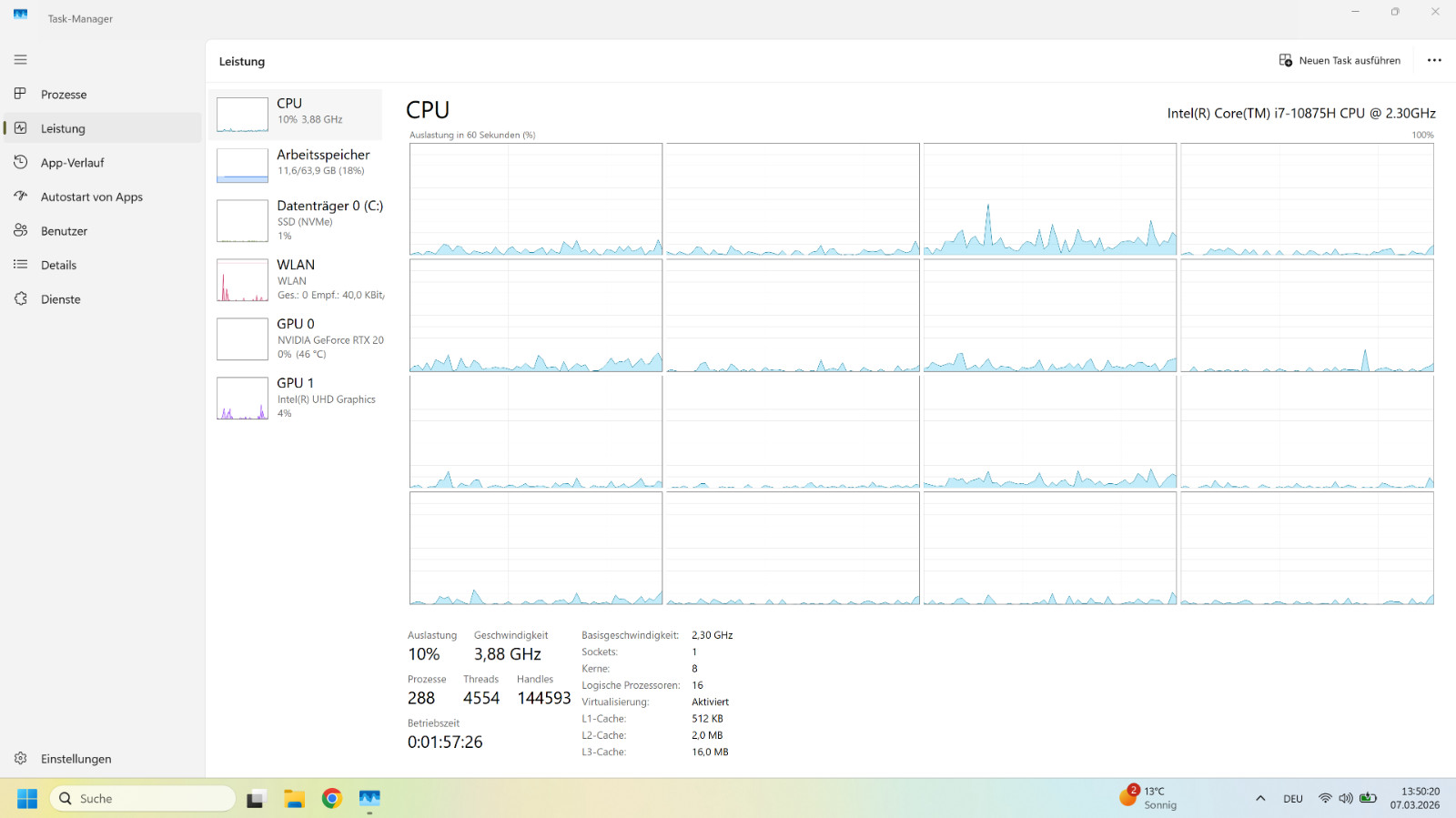Screen dimensions: 1456x818
Task: Click the Threads count 4554
Action: 481,698
